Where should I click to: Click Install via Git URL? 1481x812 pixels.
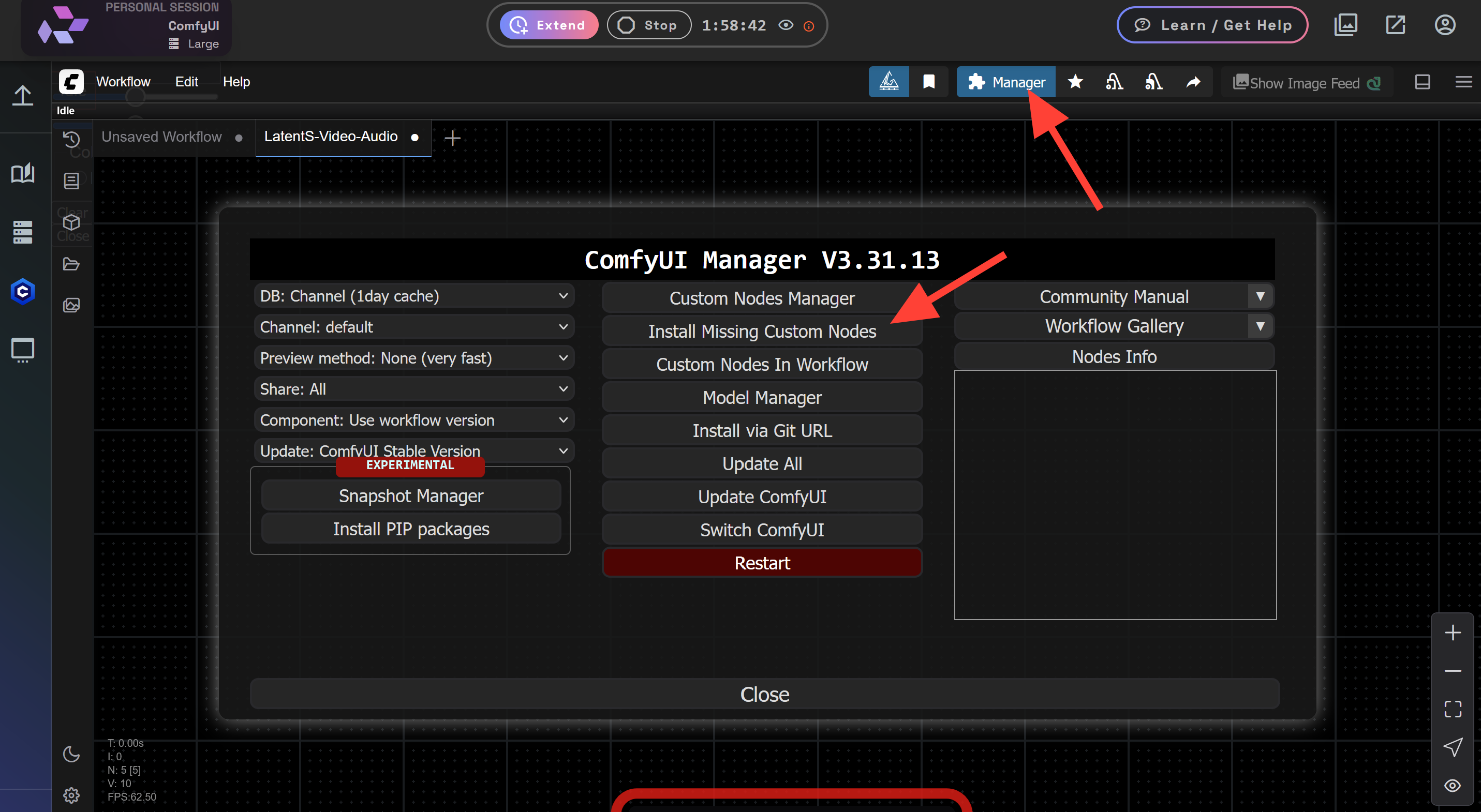click(762, 430)
